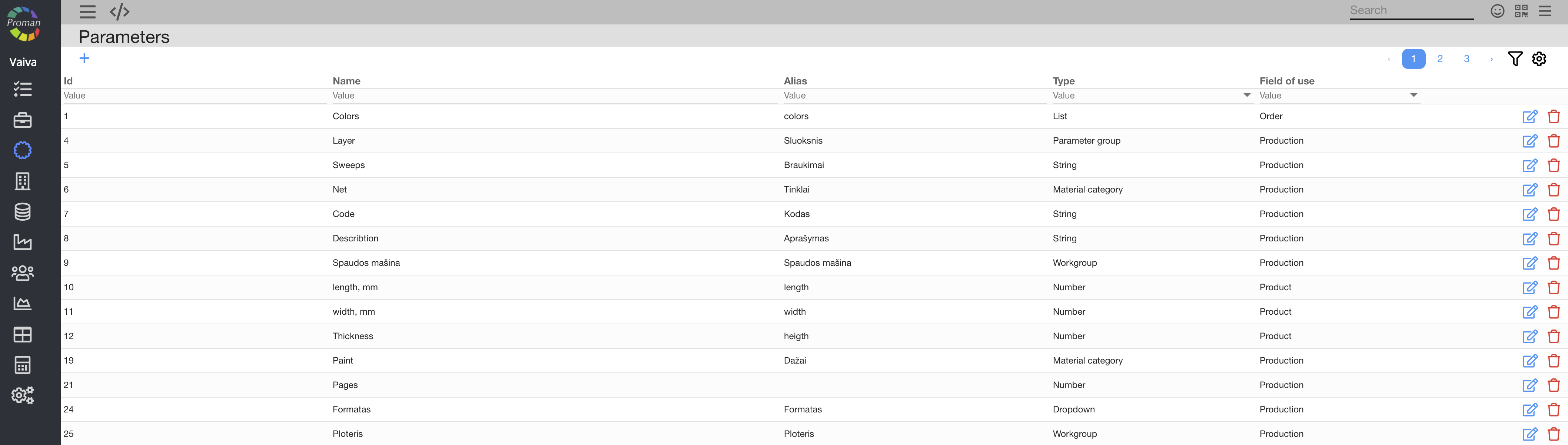Toggle the left hamburger menu
This screenshot has width=1568, height=445.
(x=88, y=11)
